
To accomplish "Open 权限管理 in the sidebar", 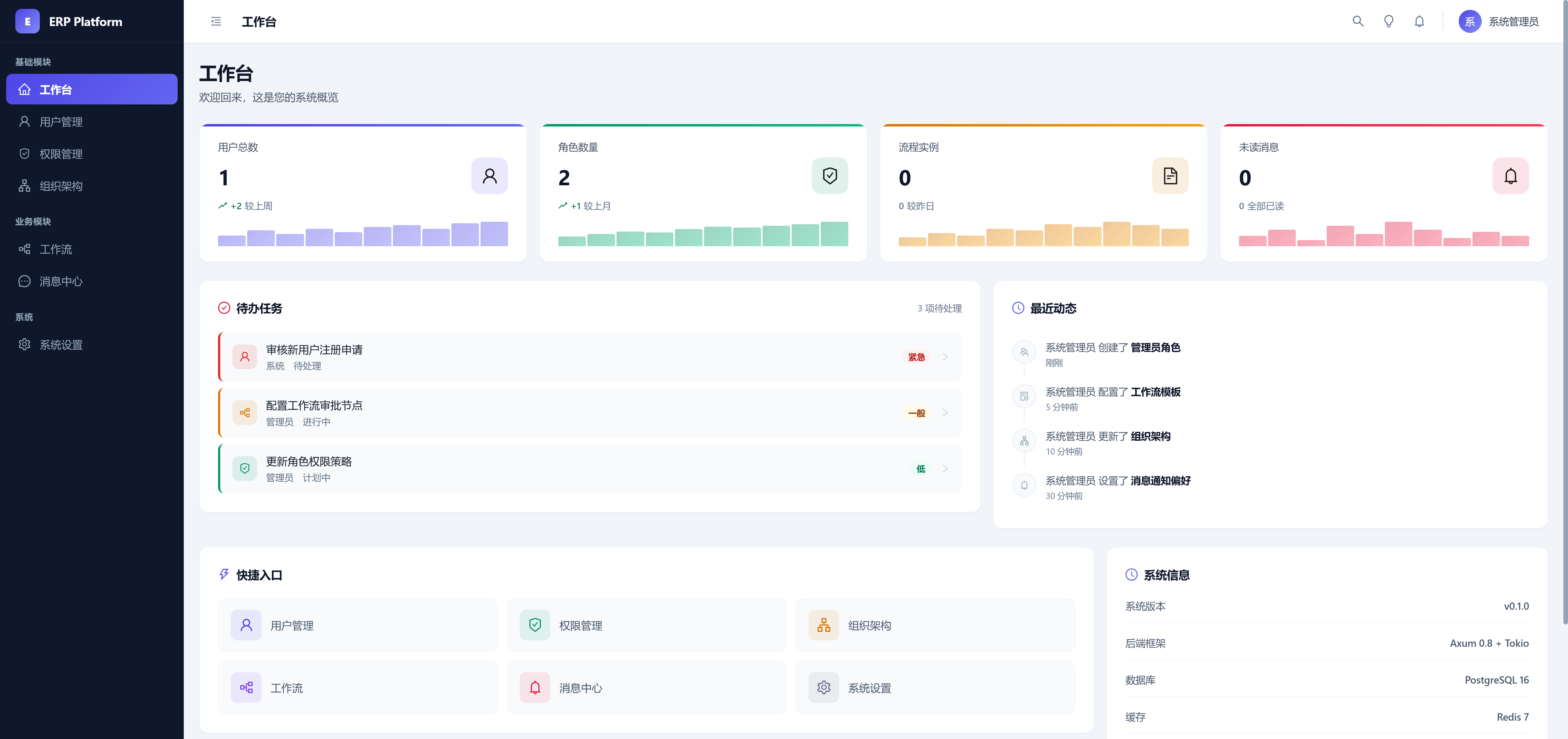I will pyautogui.click(x=61, y=154).
